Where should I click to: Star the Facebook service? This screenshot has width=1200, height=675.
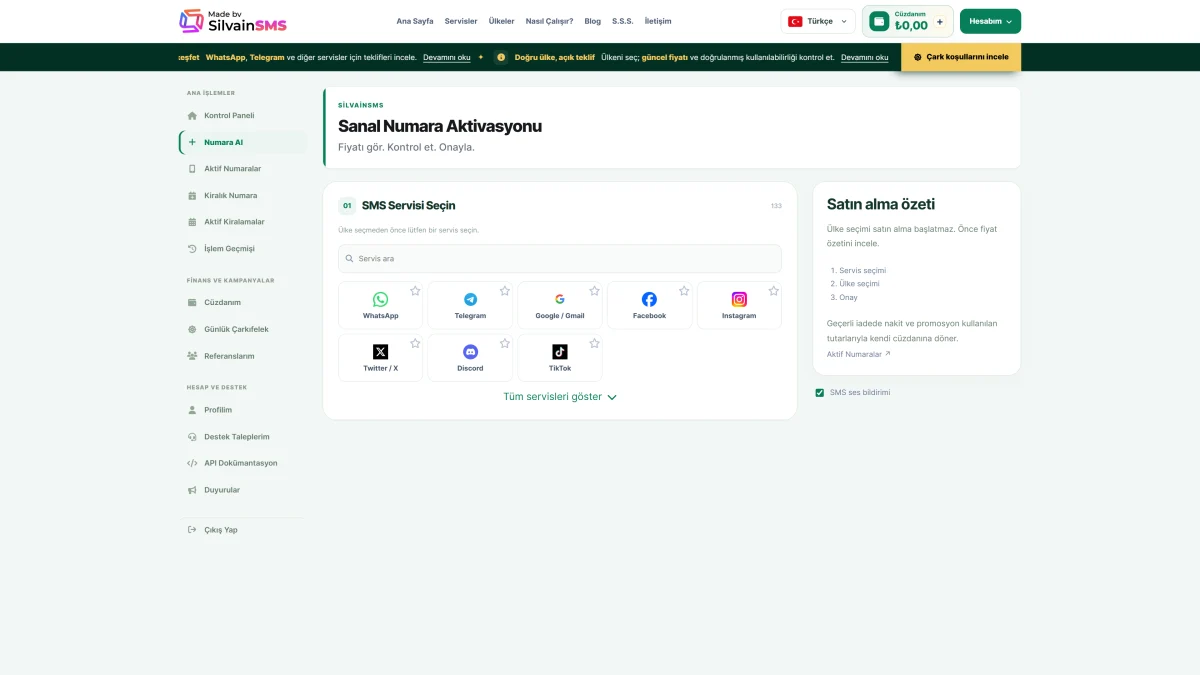point(684,291)
